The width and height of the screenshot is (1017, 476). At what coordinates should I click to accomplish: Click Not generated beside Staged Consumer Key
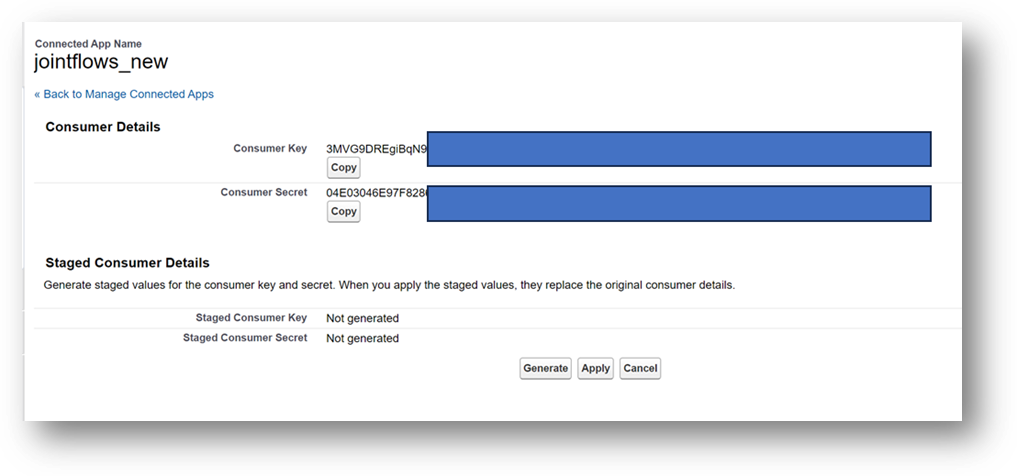coord(362,318)
